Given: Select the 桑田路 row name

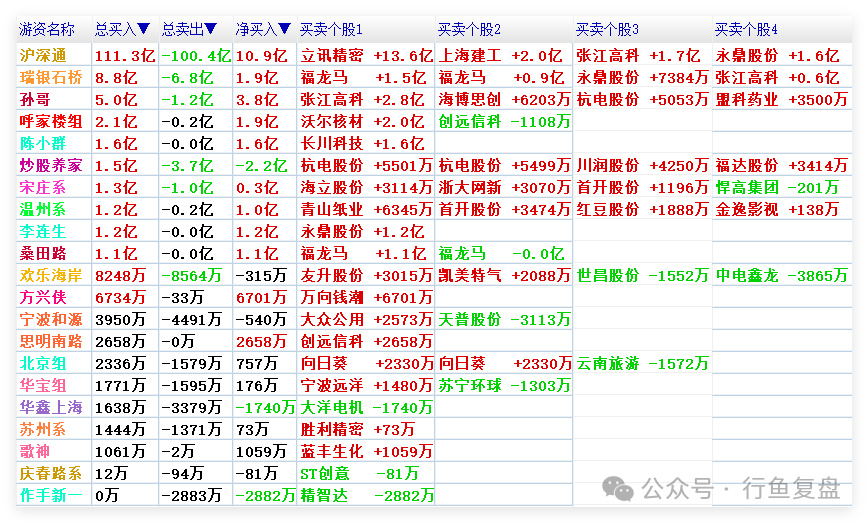Looking at the screenshot, I should 43,253.
